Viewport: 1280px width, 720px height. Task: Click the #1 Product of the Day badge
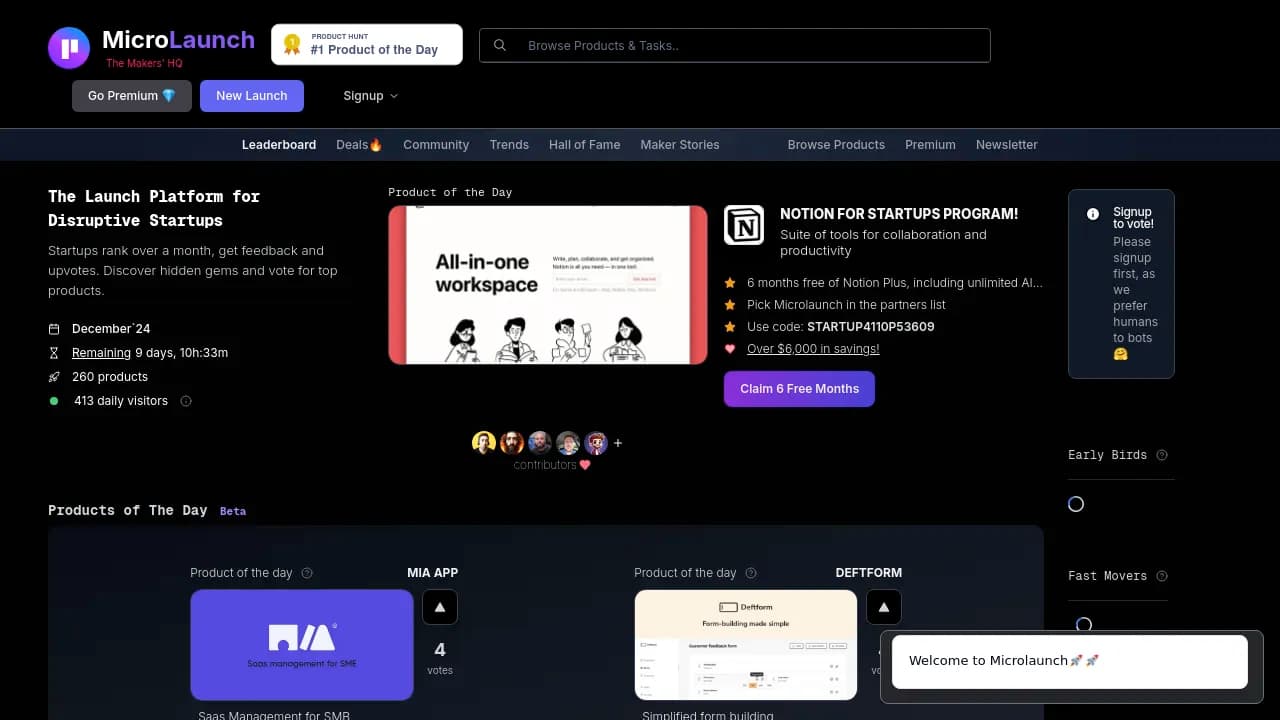(x=367, y=45)
